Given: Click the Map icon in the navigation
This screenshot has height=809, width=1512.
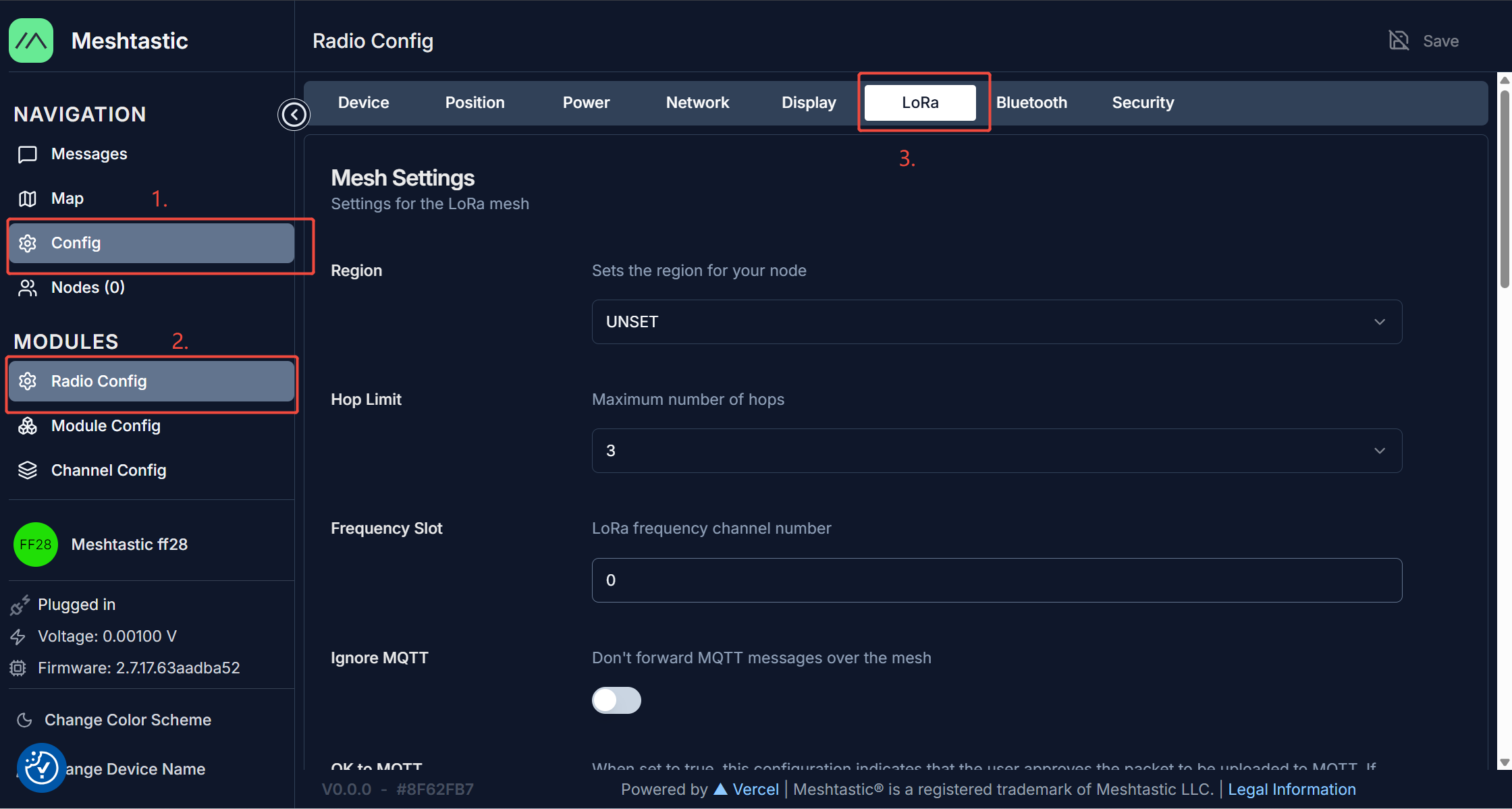Looking at the screenshot, I should tap(28, 199).
